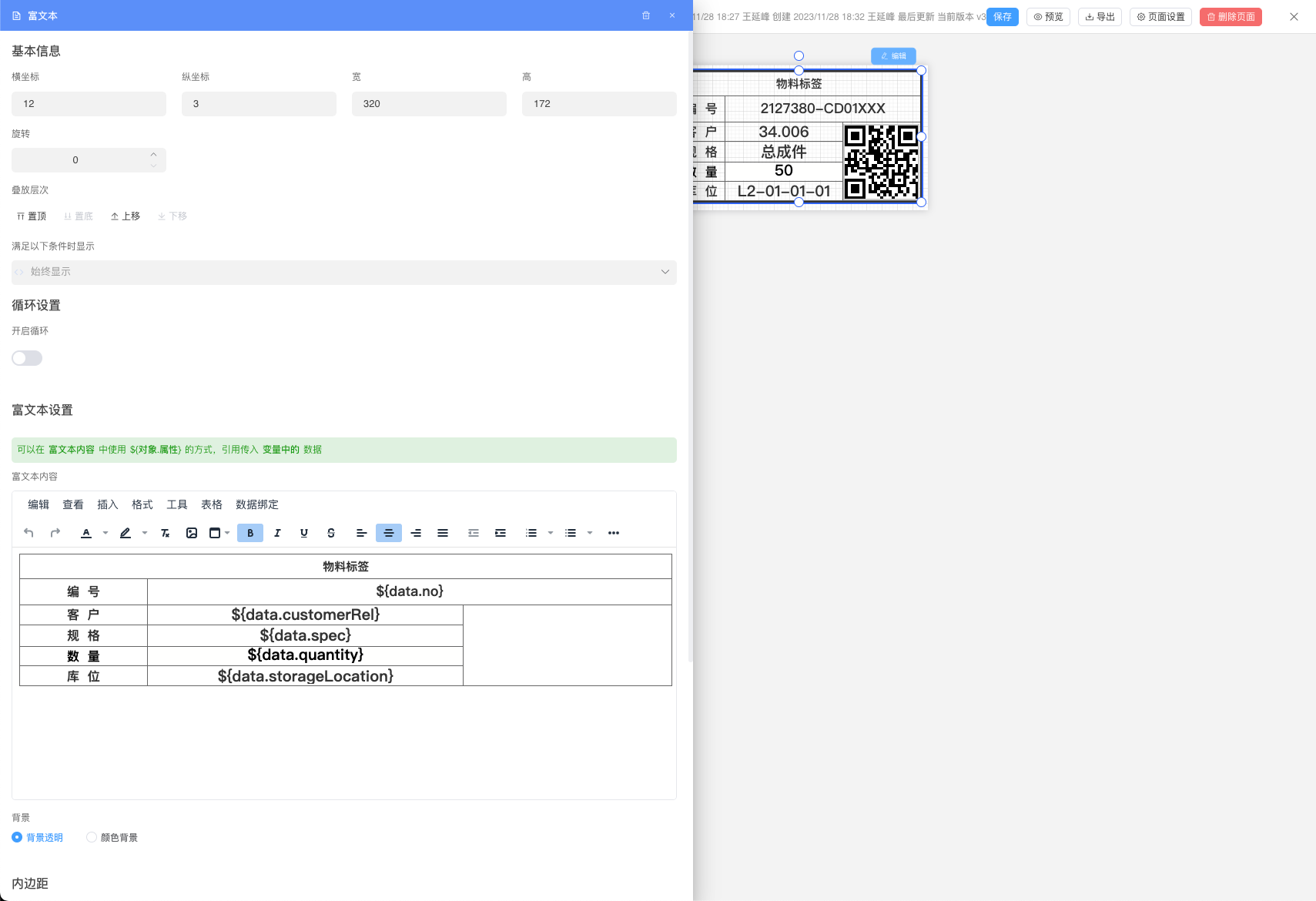Select the 背景透明 radio option

coord(17,837)
